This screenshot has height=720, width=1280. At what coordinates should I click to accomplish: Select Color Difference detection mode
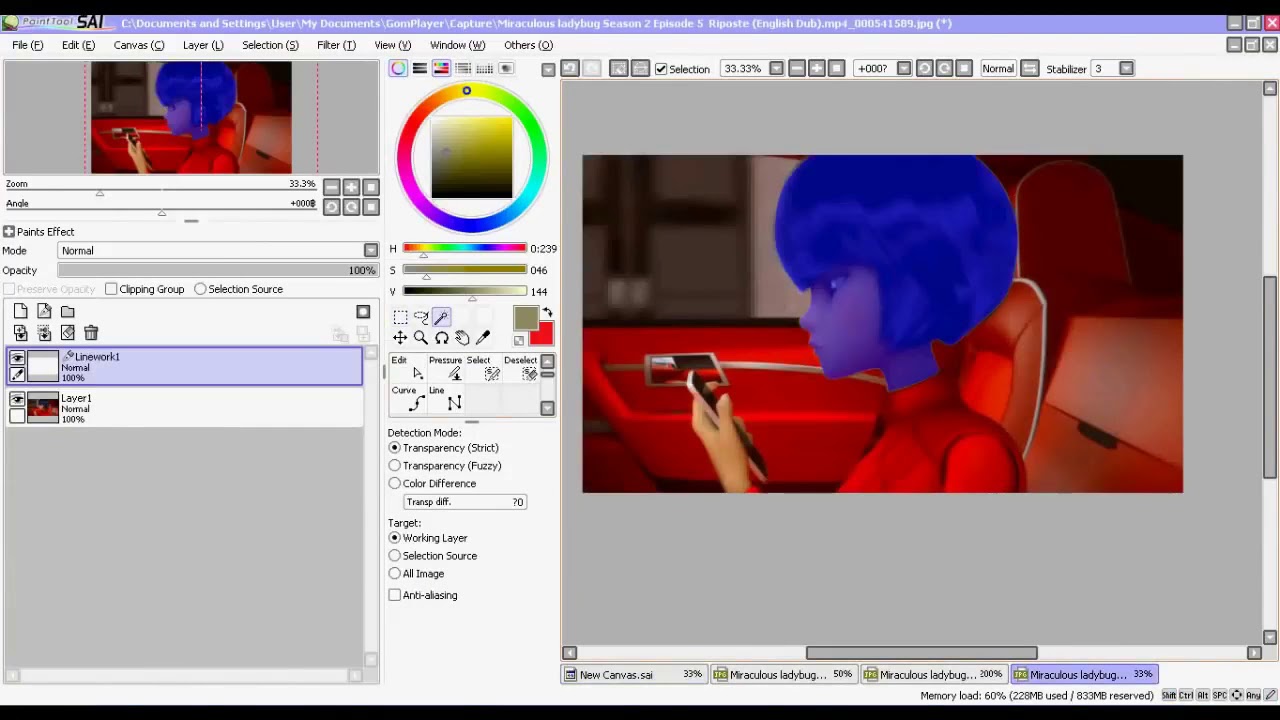point(394,484)
